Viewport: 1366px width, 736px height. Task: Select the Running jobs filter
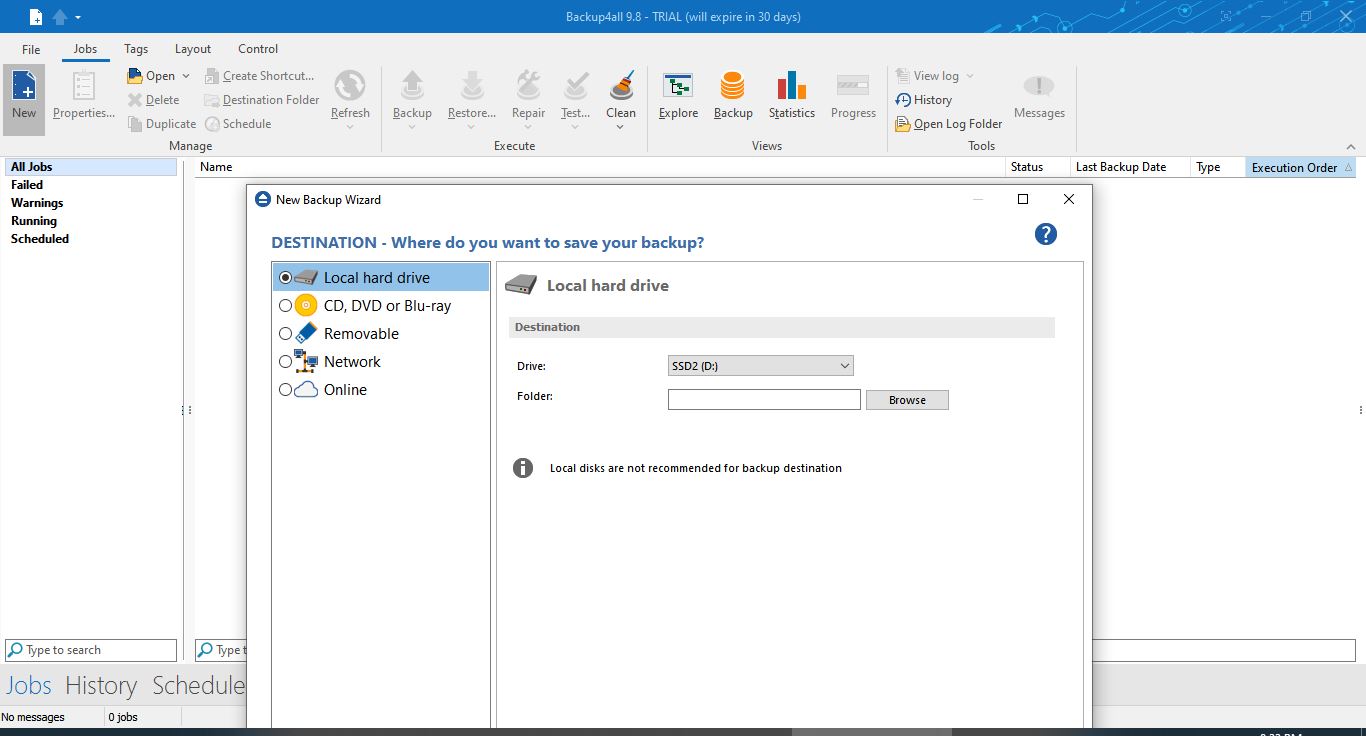(x=34, y=221)
